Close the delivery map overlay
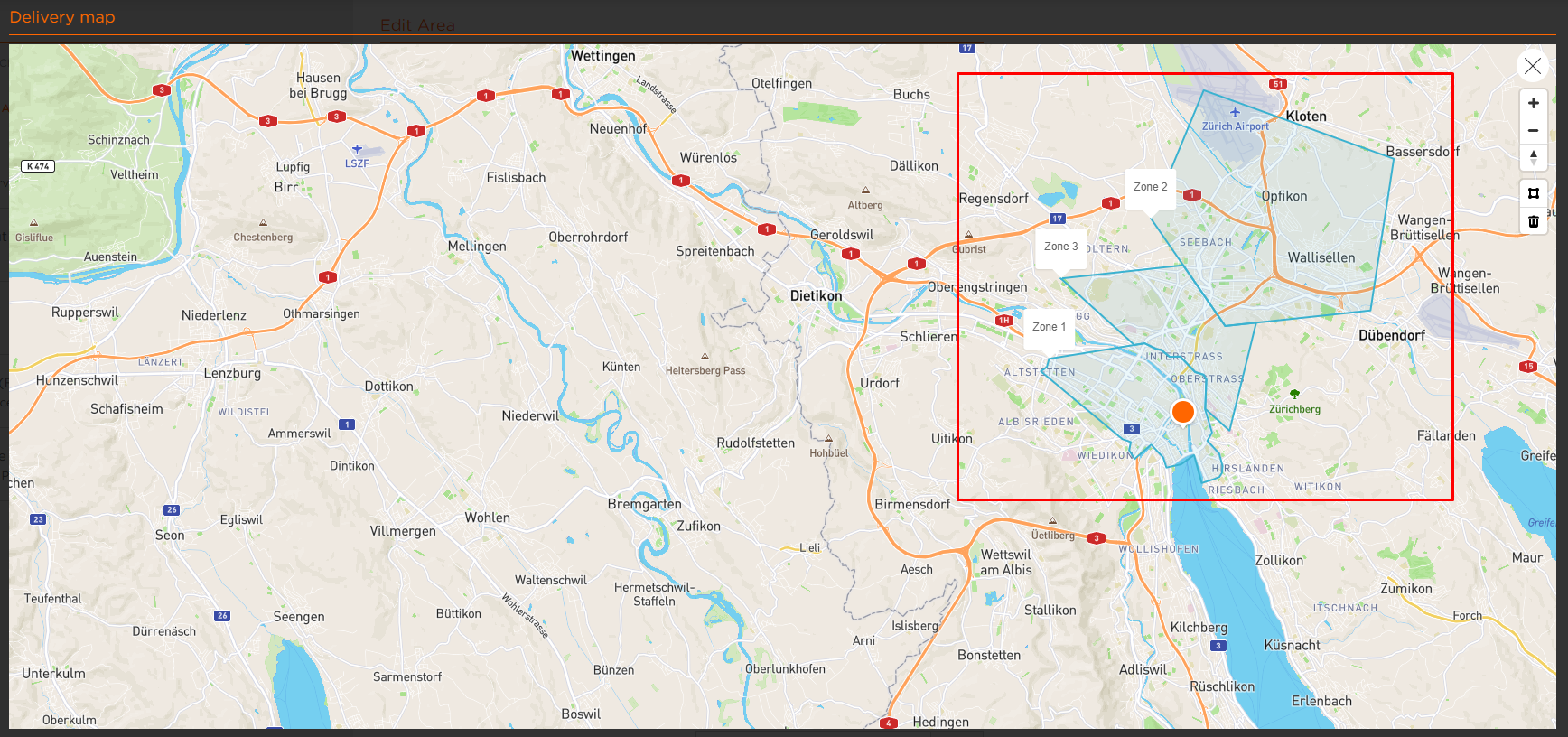Image resolution: width=1568 pixels, height=737 pixels. point(1532,66)
